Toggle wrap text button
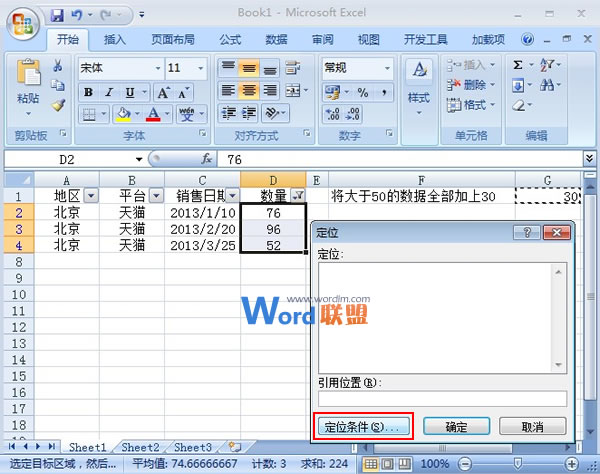 click(x=293, y=68)
